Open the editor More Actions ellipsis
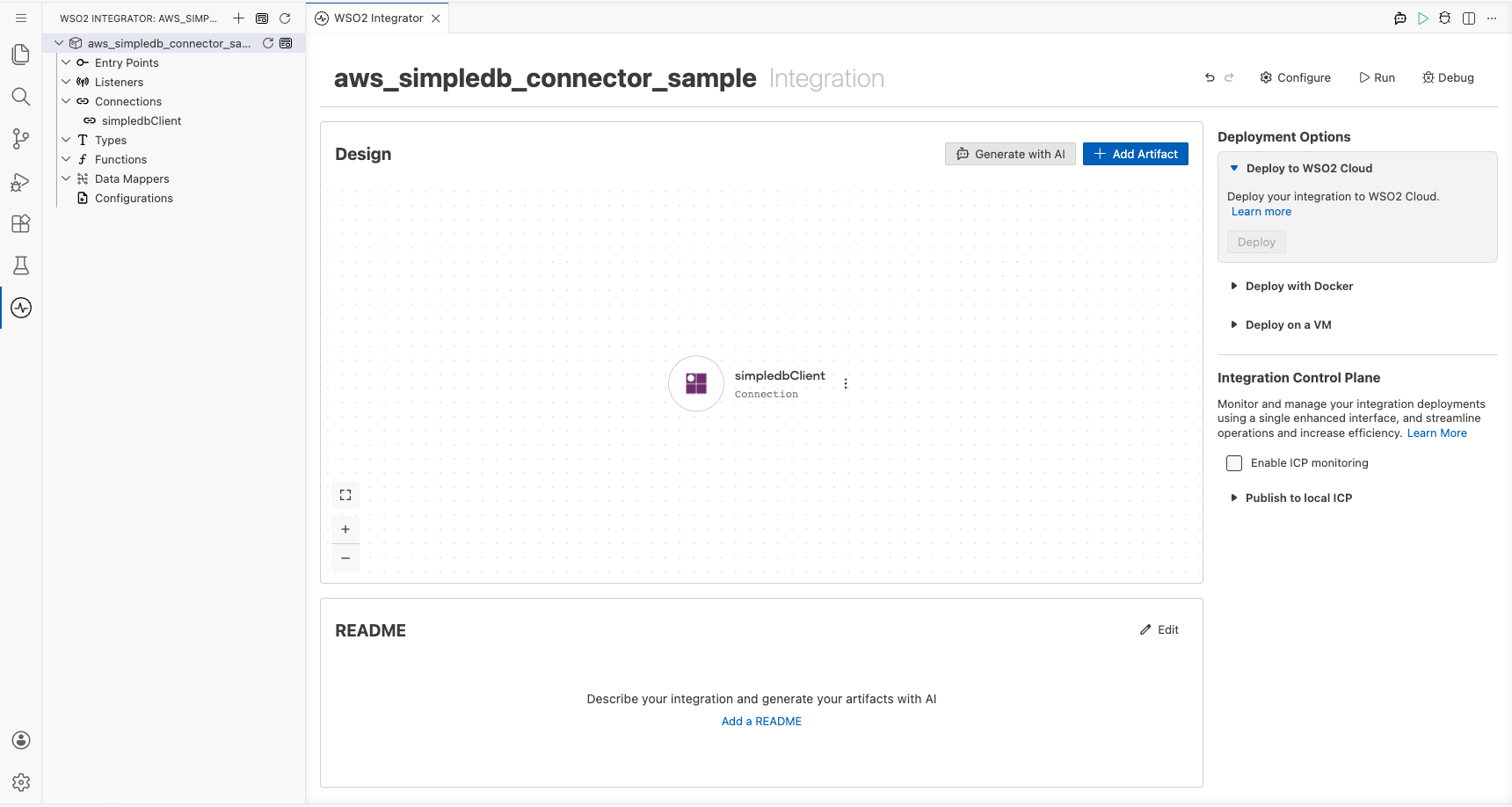Viewport: 1512px width, 807px height. (1492, 18)
